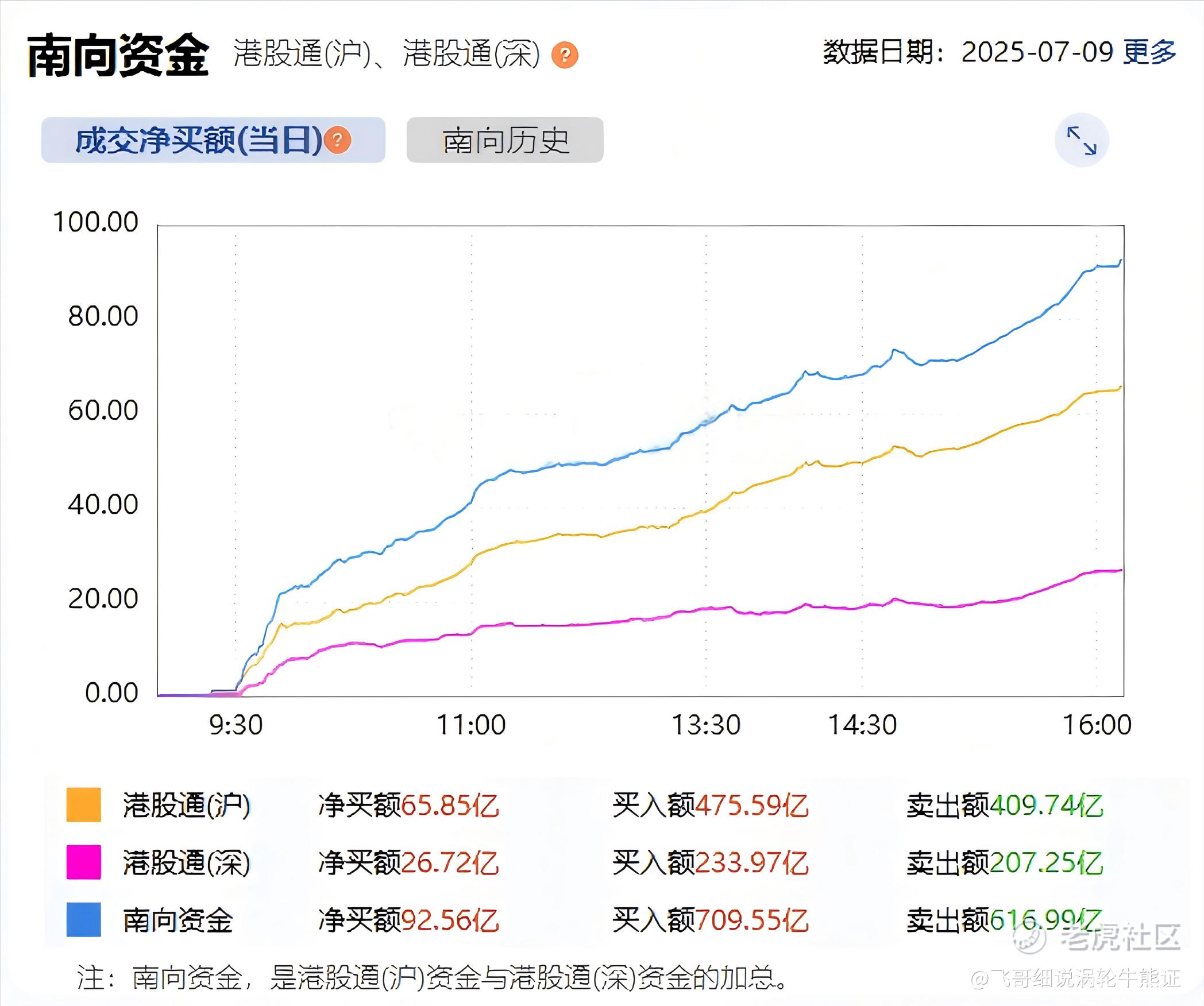Viewport: 1204px width, 1006px height.
Task: Switch to the 南向历史 tab
Action: coord(505,140)
